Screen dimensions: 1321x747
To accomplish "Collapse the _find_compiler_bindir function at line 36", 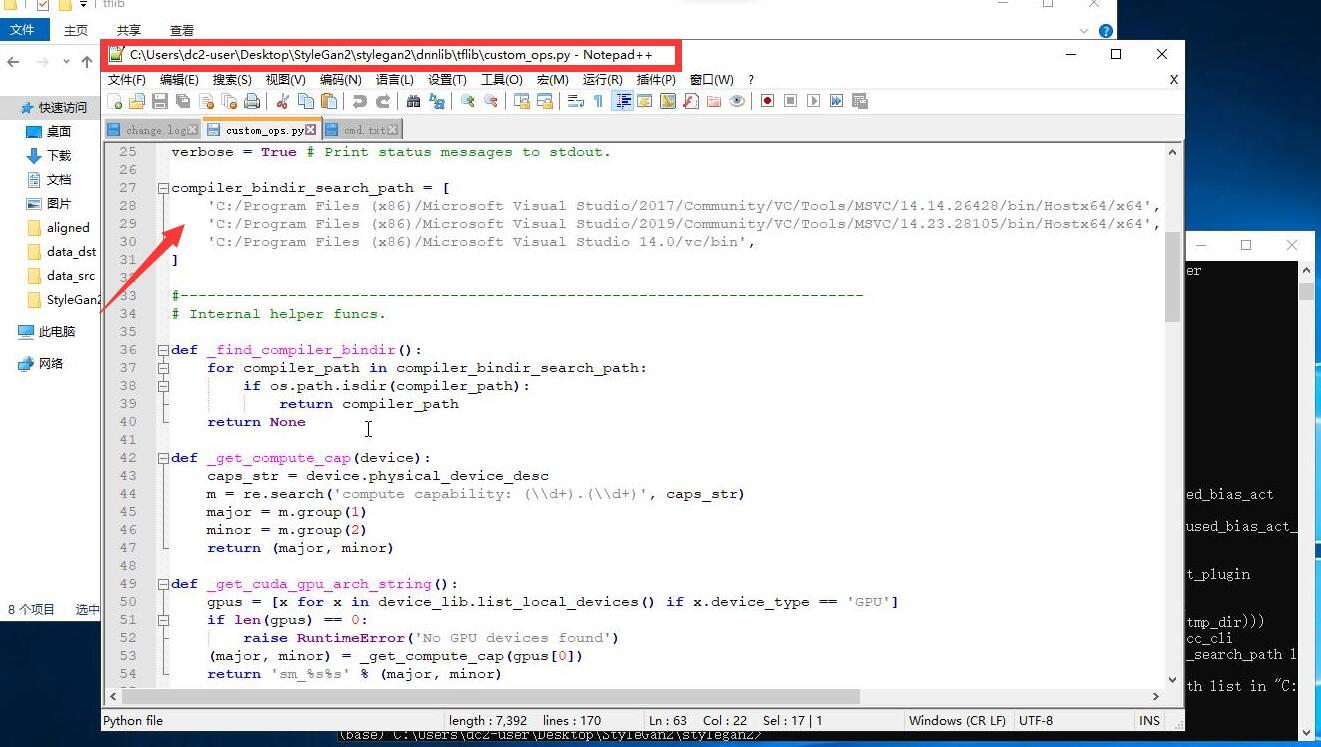I will pos(162,350).
